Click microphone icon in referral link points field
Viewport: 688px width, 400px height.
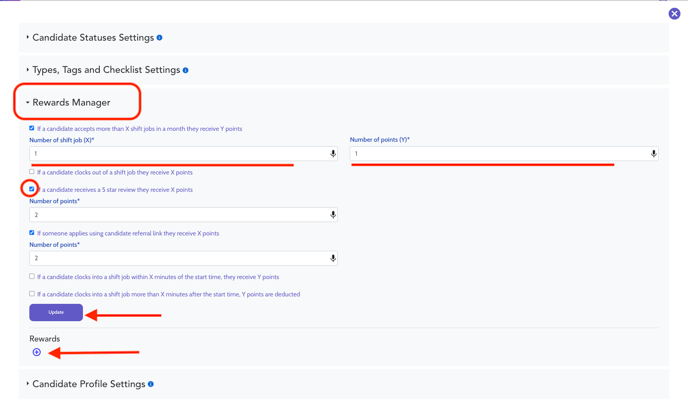tap(333, 258)
